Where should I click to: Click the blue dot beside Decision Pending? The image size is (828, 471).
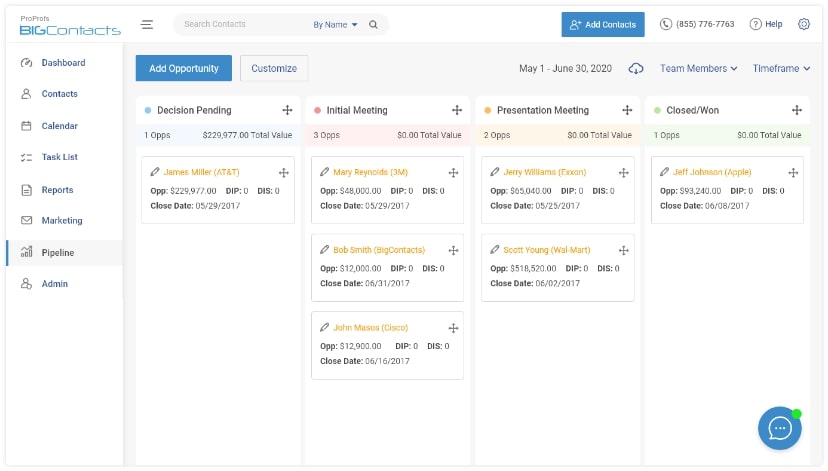coord(148,110)
